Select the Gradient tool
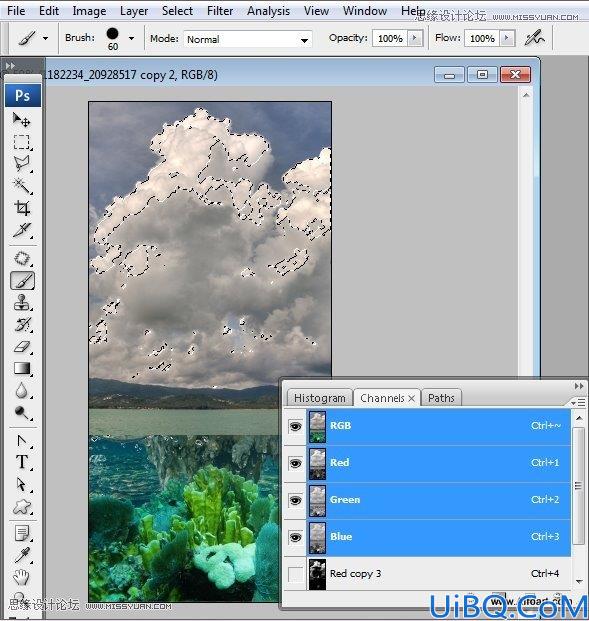 pos(21,368)
